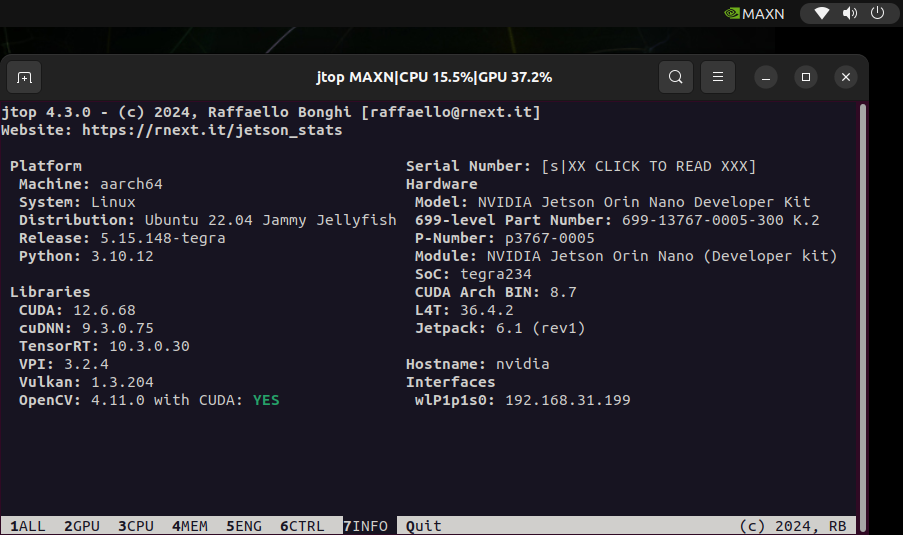Click the Wi-Fi status icon in the top bar
Viewport: 903px width, 535px height.
click(x=822, y=13)
